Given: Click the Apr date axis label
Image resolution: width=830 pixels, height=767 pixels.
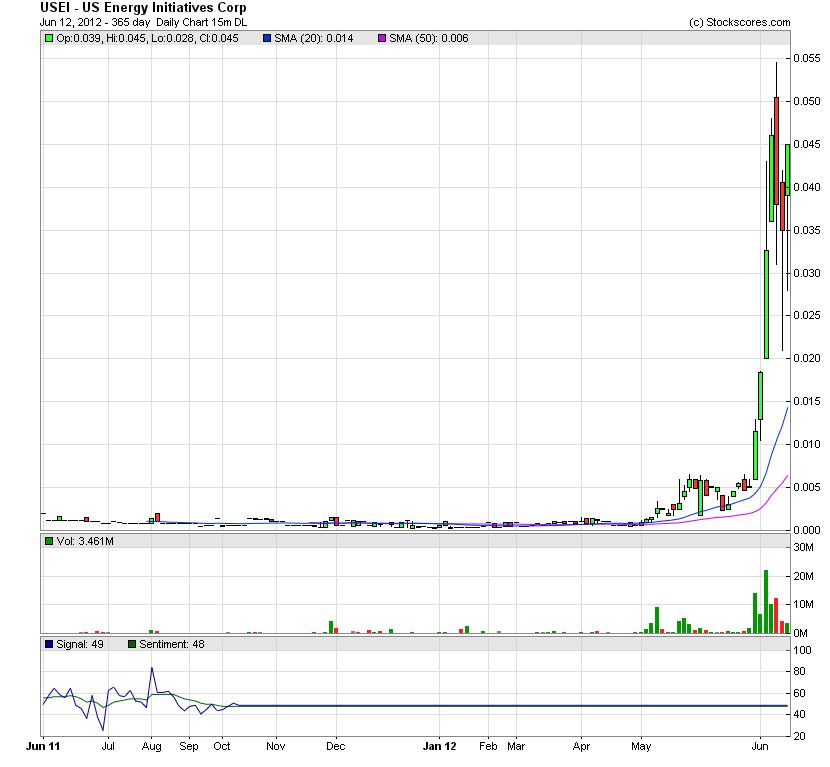Looking at the screenshot, I should click(581, 746).
